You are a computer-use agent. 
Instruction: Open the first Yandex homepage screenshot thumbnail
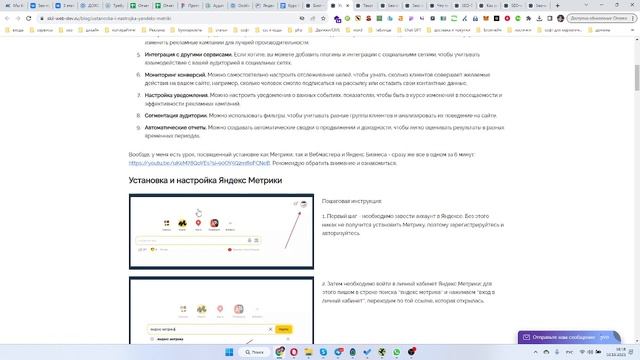coord(221,231)
